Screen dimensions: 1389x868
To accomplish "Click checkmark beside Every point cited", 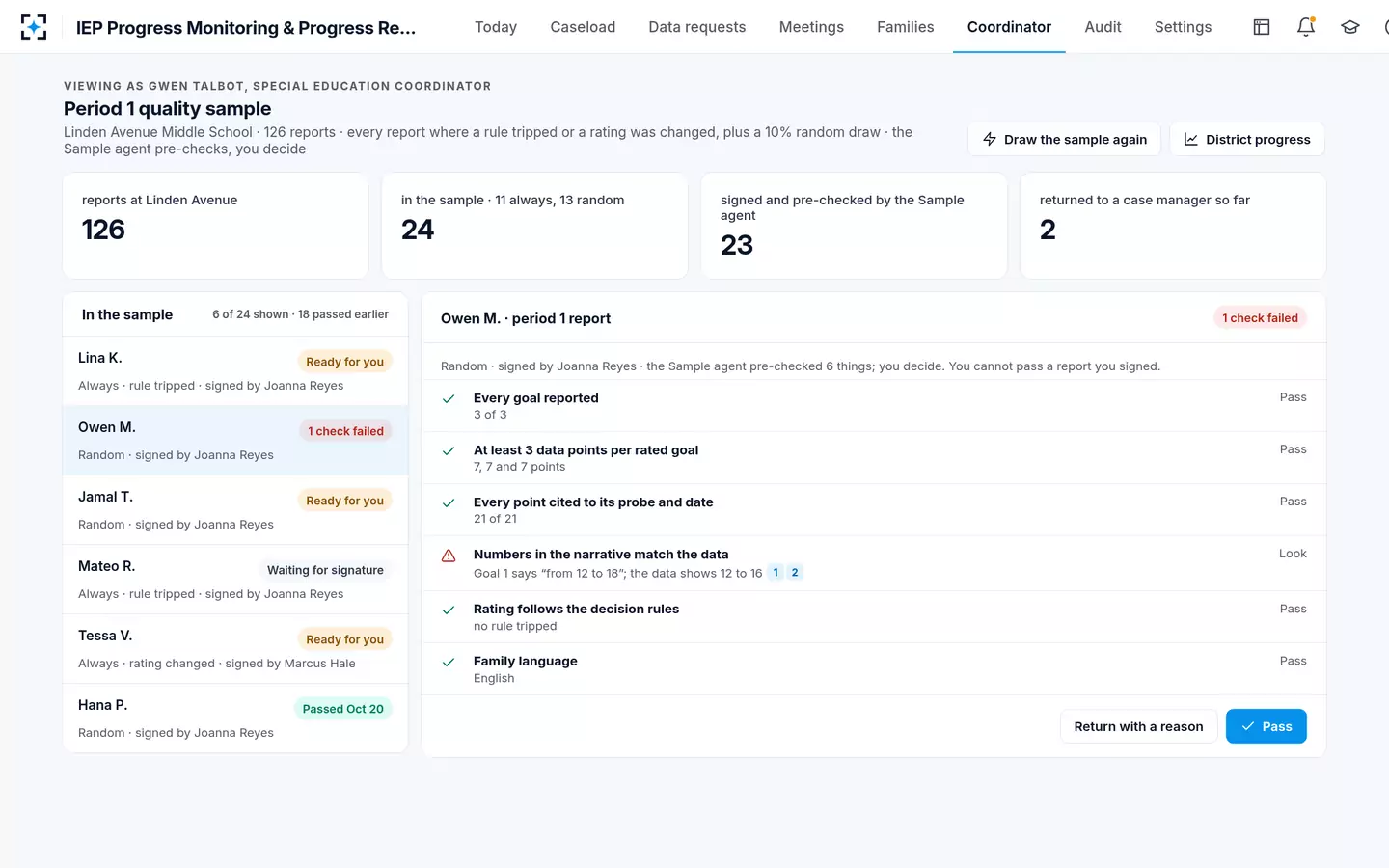I will (x=449, y=502).
